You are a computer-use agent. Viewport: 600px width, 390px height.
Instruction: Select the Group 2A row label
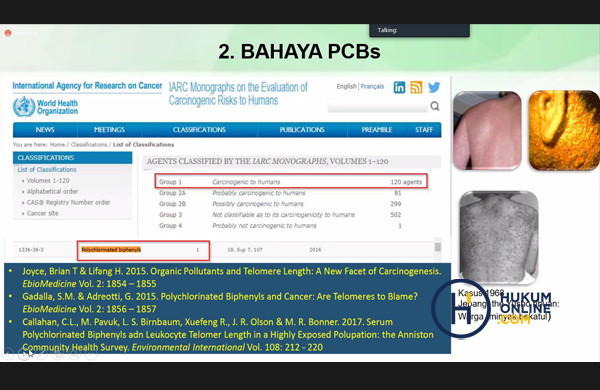click(x=172, y=193)
